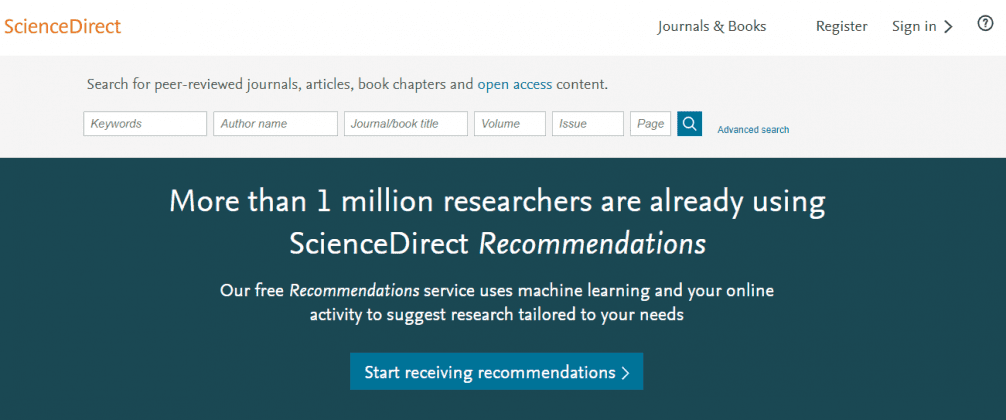This screenshot has height=420, width=1006.
Task: Follow the open access link
Action: pos(515,84)
